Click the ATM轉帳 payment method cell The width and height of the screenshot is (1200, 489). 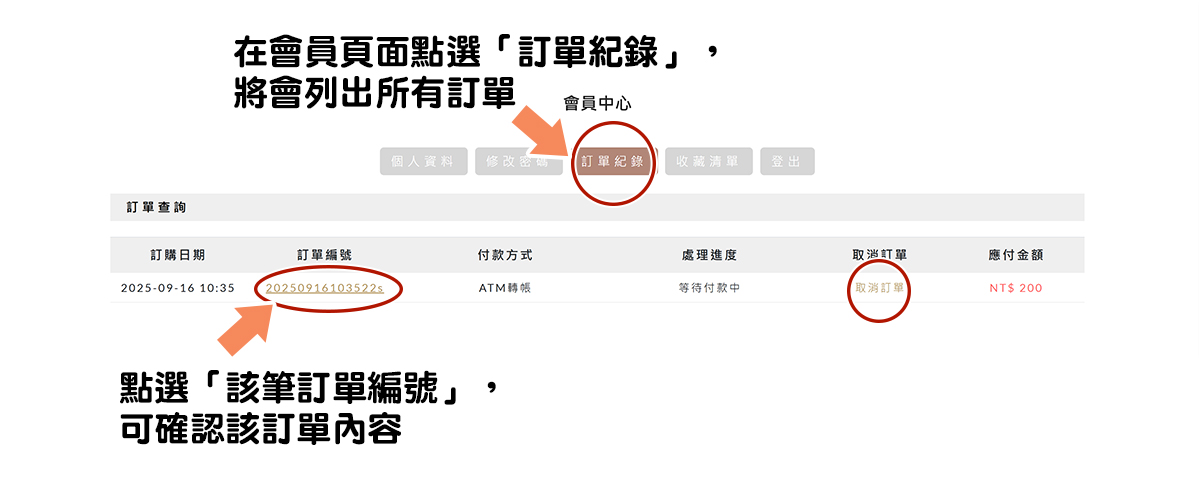pos(505,288)
